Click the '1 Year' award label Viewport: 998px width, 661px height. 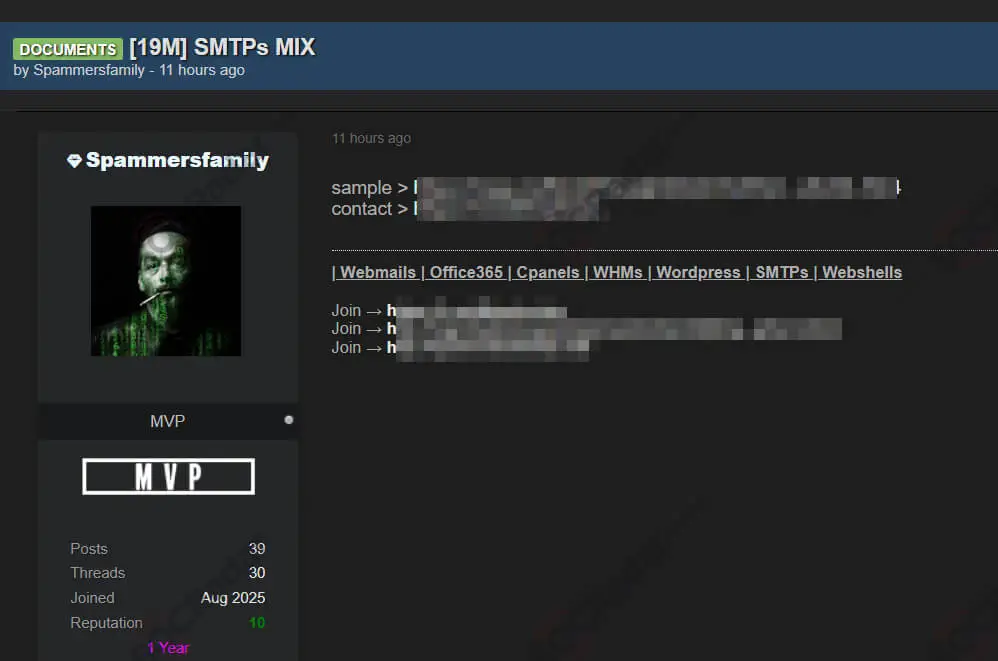[x=168, y=648]
